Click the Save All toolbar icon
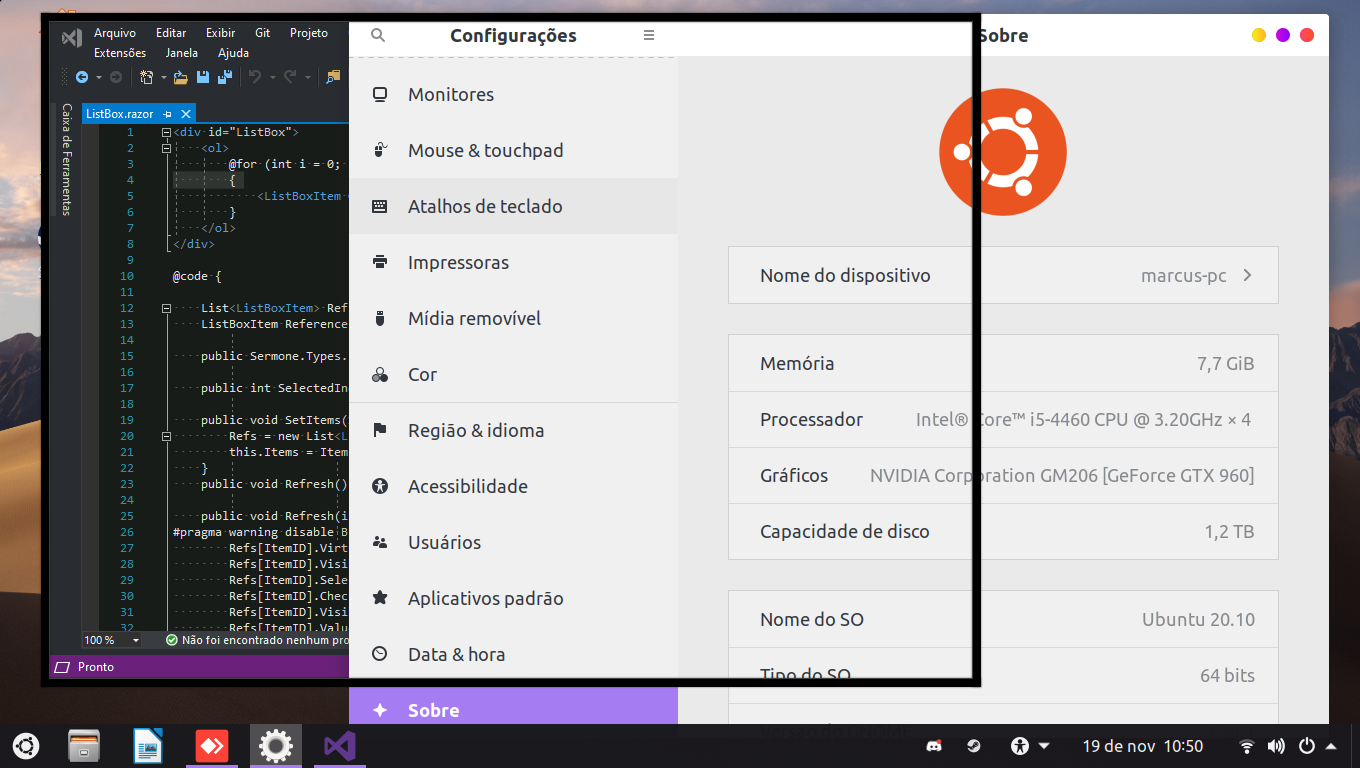 point(226,77)
